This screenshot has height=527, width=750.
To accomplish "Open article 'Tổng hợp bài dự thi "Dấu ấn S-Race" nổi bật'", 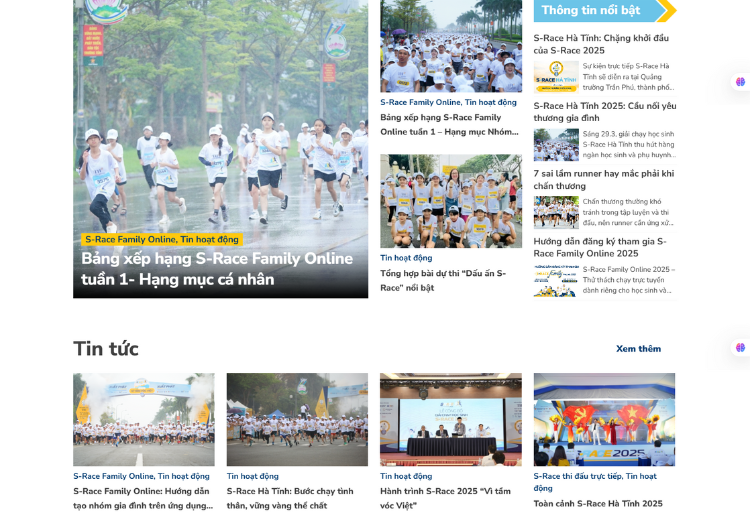I will 443,280.
